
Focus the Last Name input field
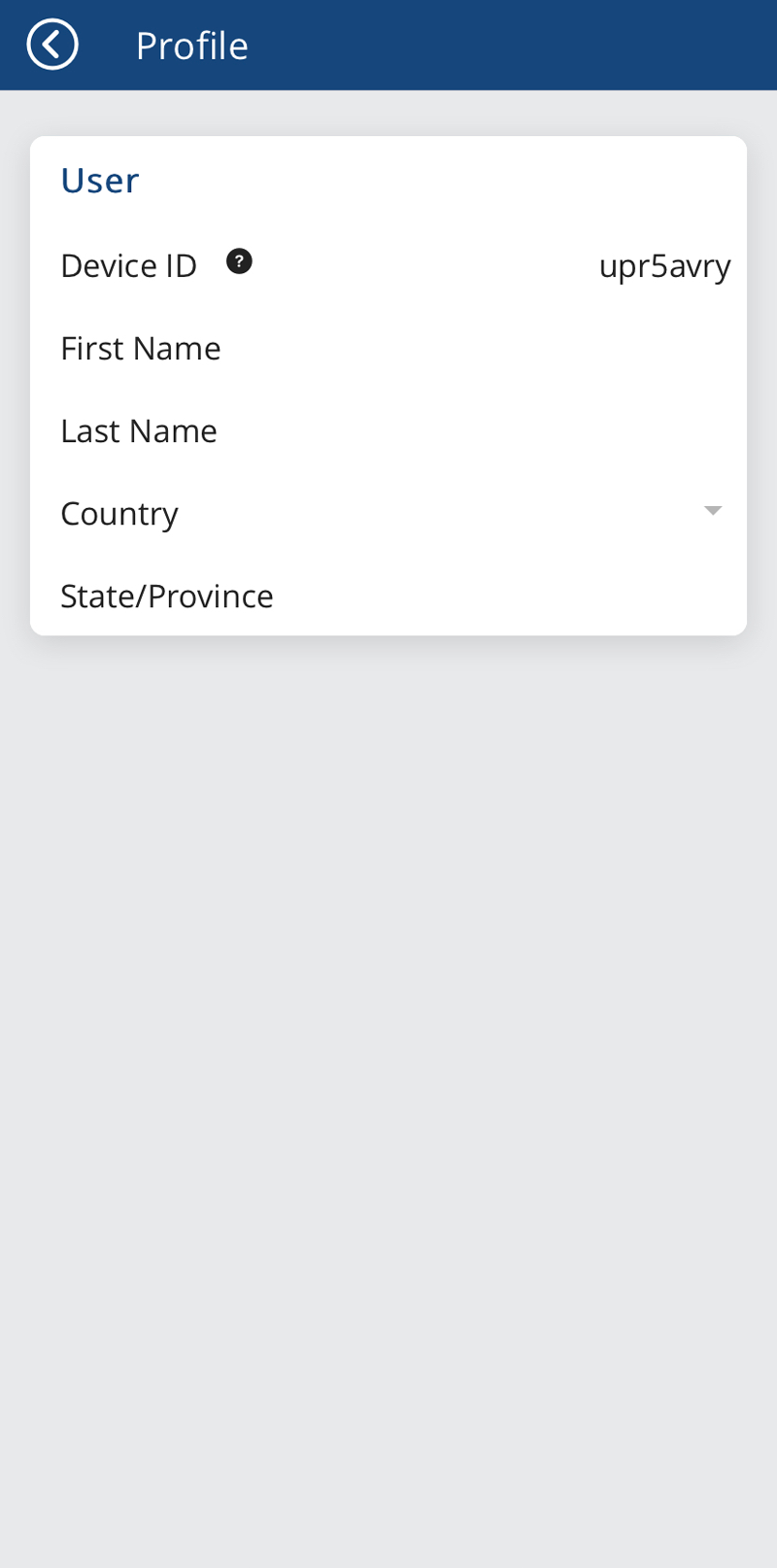(388, 430)
